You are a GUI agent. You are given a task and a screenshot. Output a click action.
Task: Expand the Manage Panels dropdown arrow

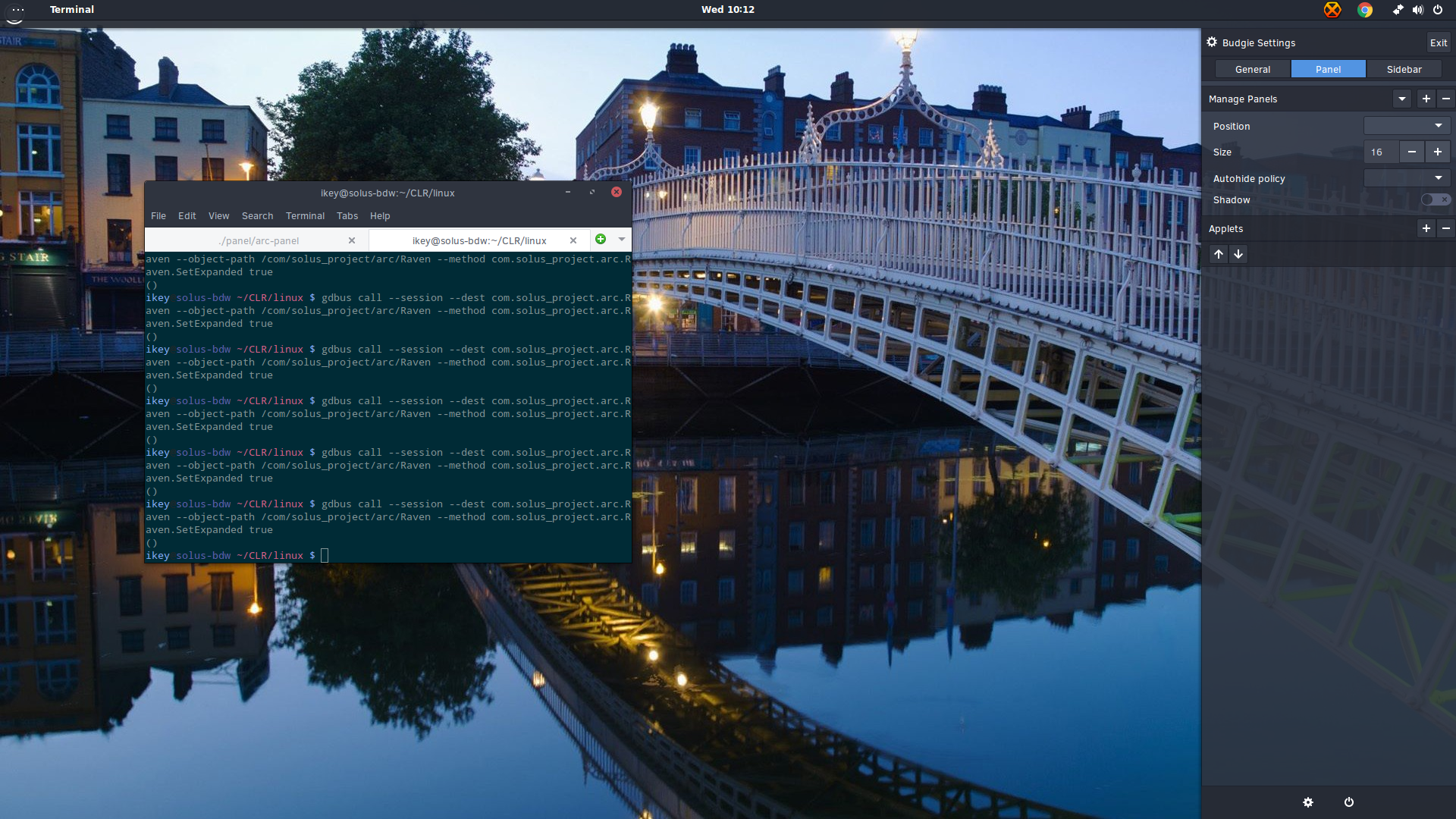(1401, 99)
